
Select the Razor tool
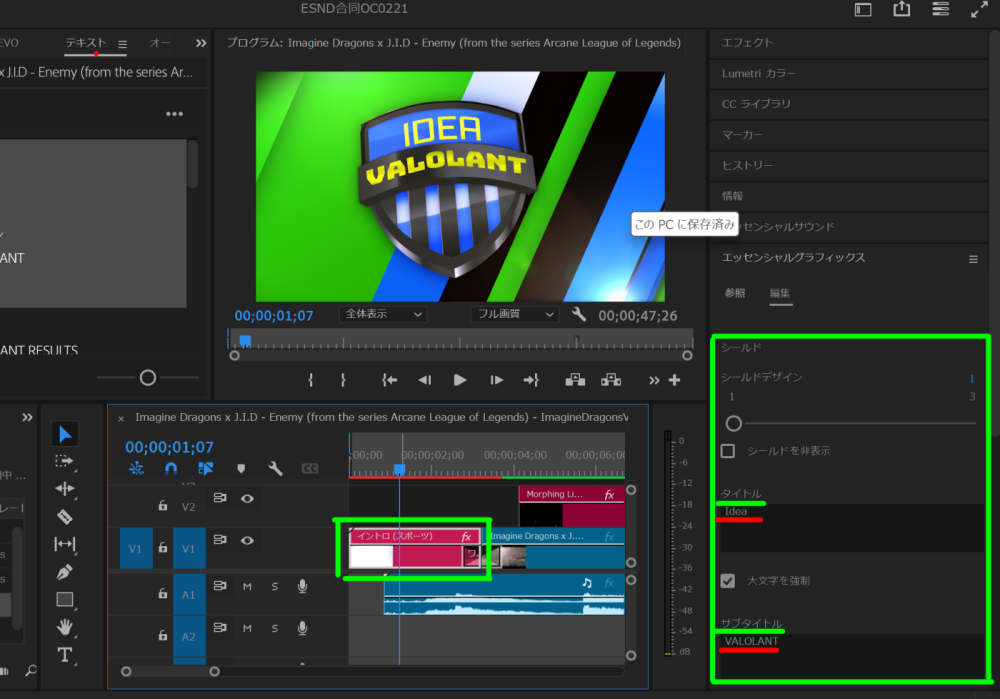[x=65, y=517]
